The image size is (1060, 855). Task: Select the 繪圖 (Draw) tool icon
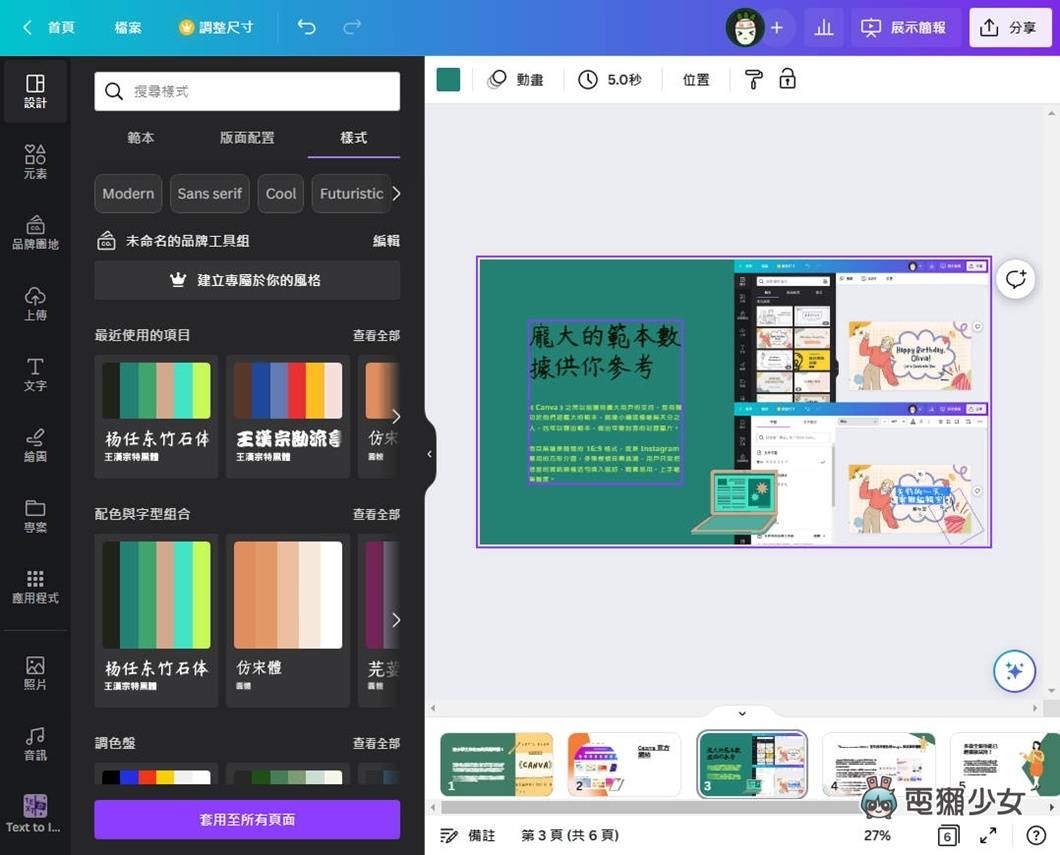point(35,442)
